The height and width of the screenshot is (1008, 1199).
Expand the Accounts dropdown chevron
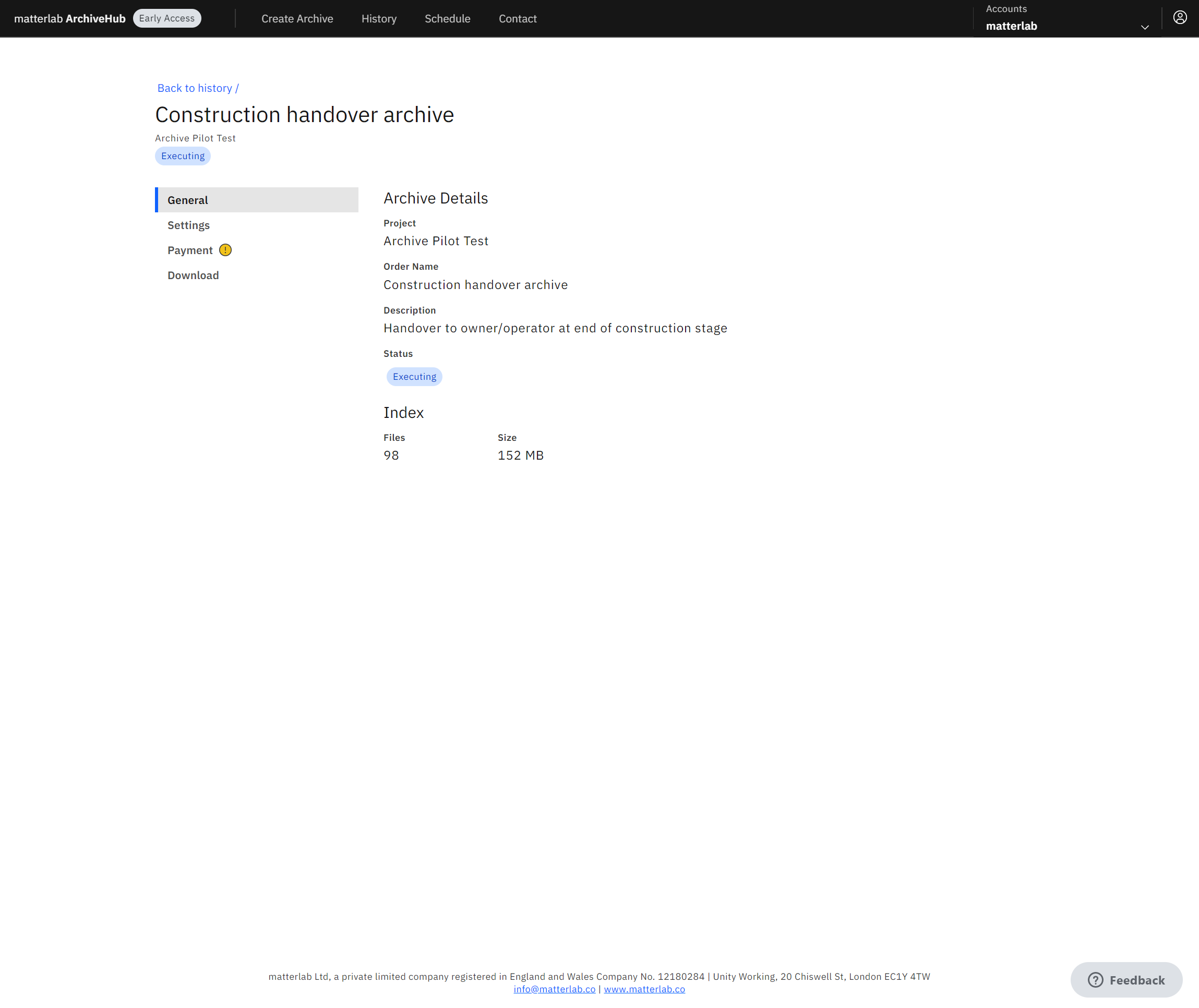pos(1144,27)
